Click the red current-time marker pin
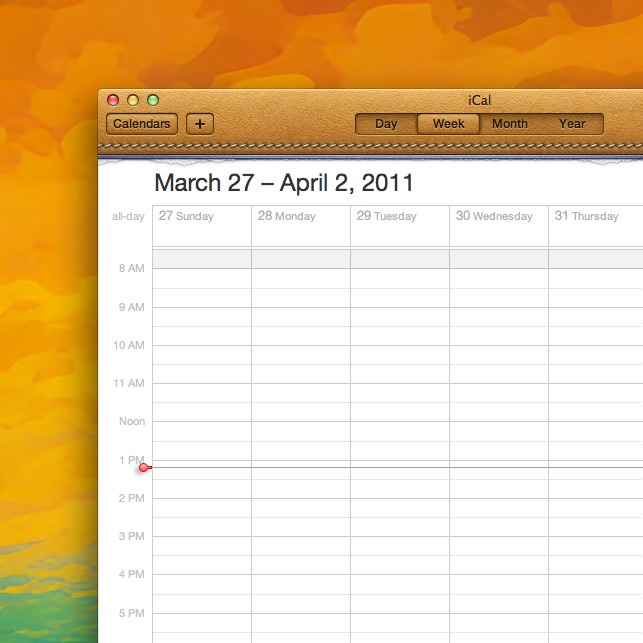643x643 pixels. [x=144, y=467]
